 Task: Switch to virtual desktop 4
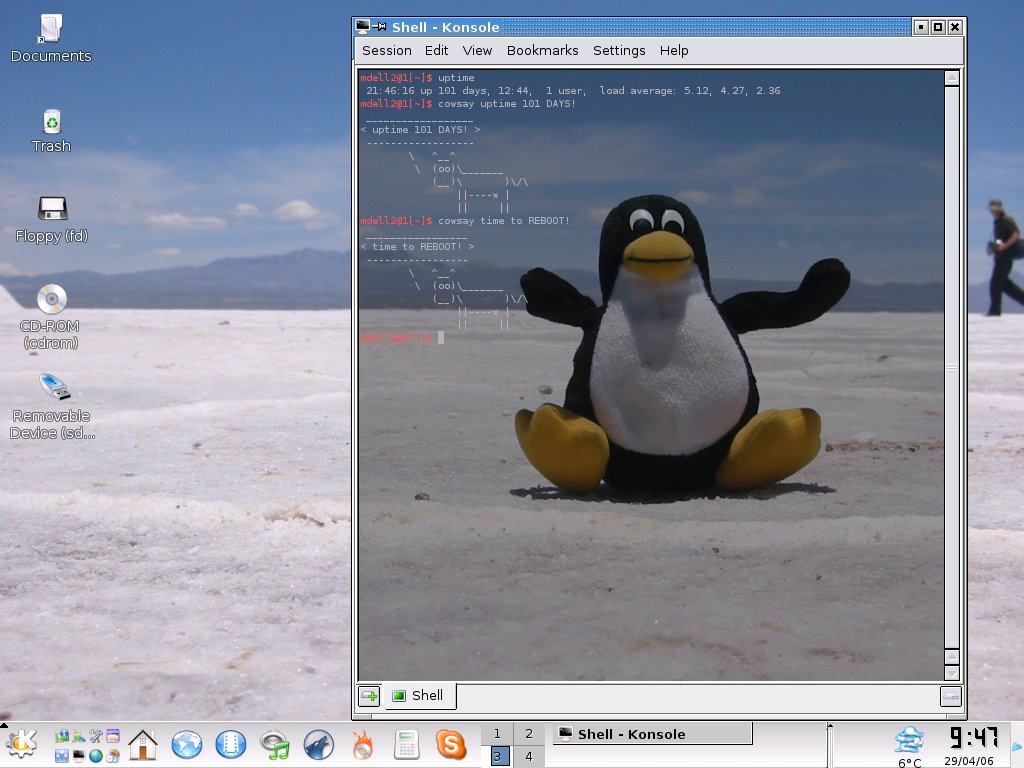click(x=529, y=756)
